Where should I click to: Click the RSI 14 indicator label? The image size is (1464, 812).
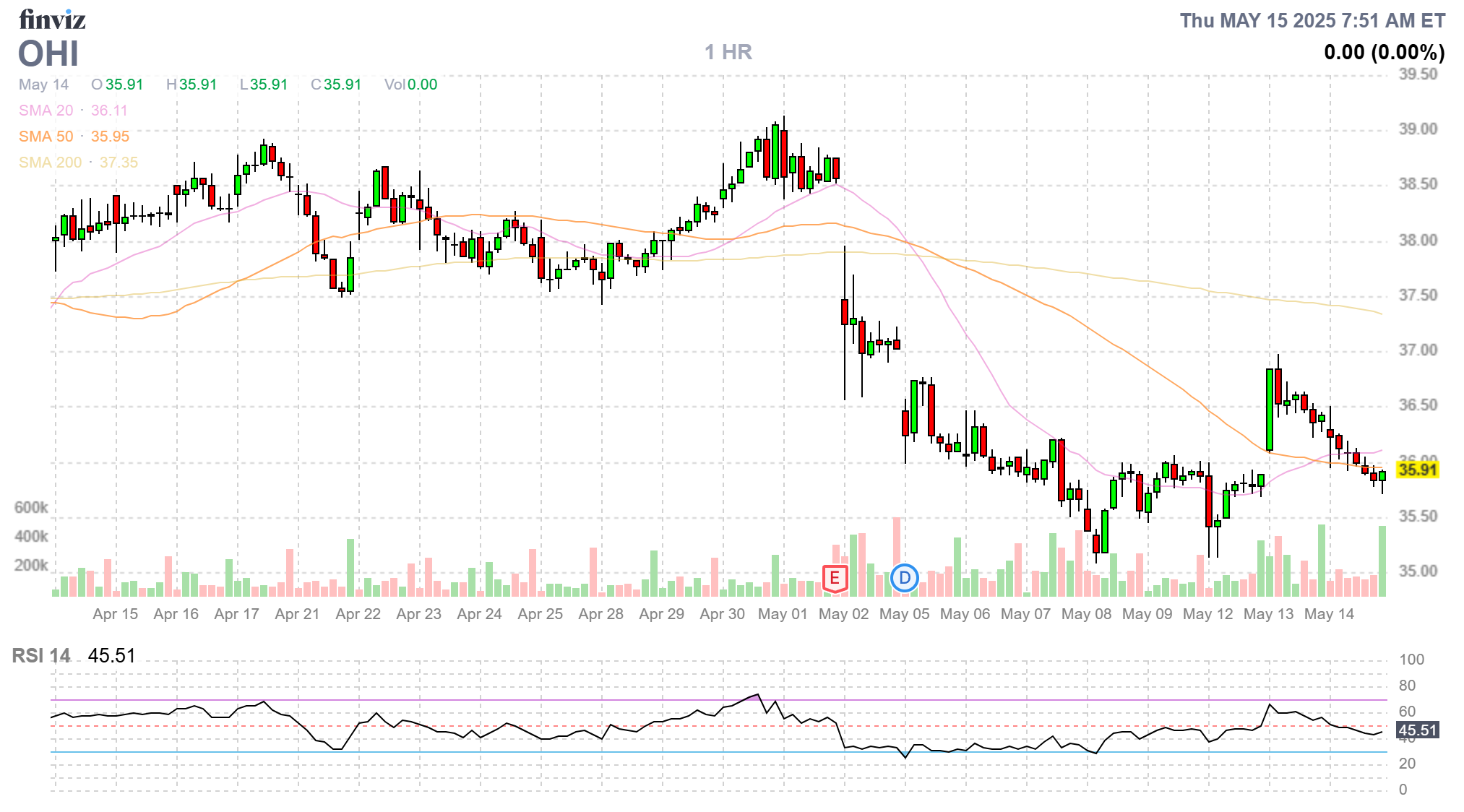(41, 656)
